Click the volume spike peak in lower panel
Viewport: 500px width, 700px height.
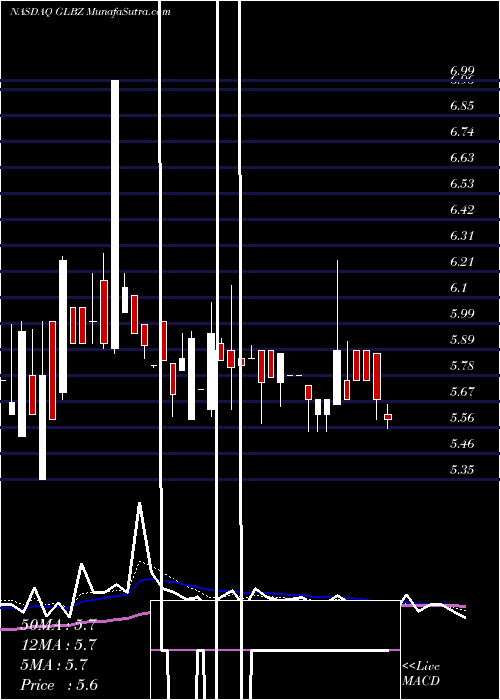[x=140, y=504]
